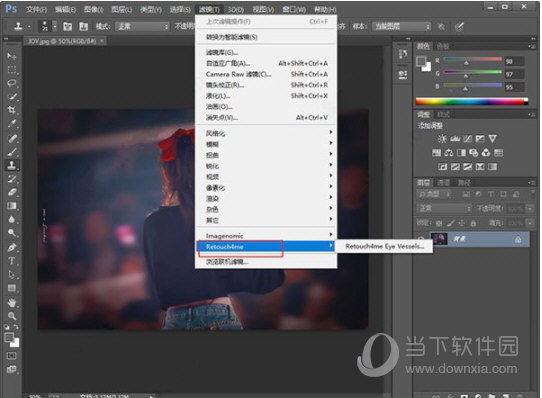Toggle smart object filter in Layers panel
This screenshot has height=398, width=542.
[x=516, y=194]
